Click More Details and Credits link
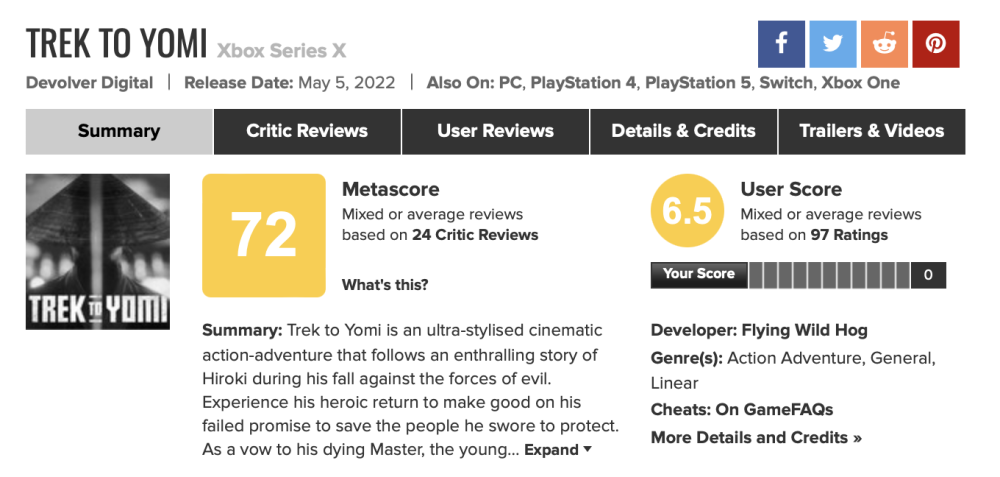Viewport: 1000px width, 477px height. 756,437
